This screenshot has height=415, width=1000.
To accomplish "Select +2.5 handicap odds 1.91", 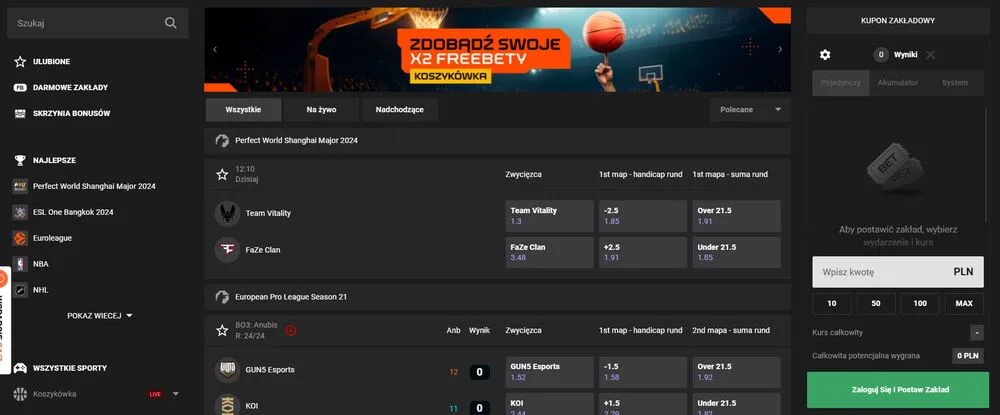I will point(643,252).
